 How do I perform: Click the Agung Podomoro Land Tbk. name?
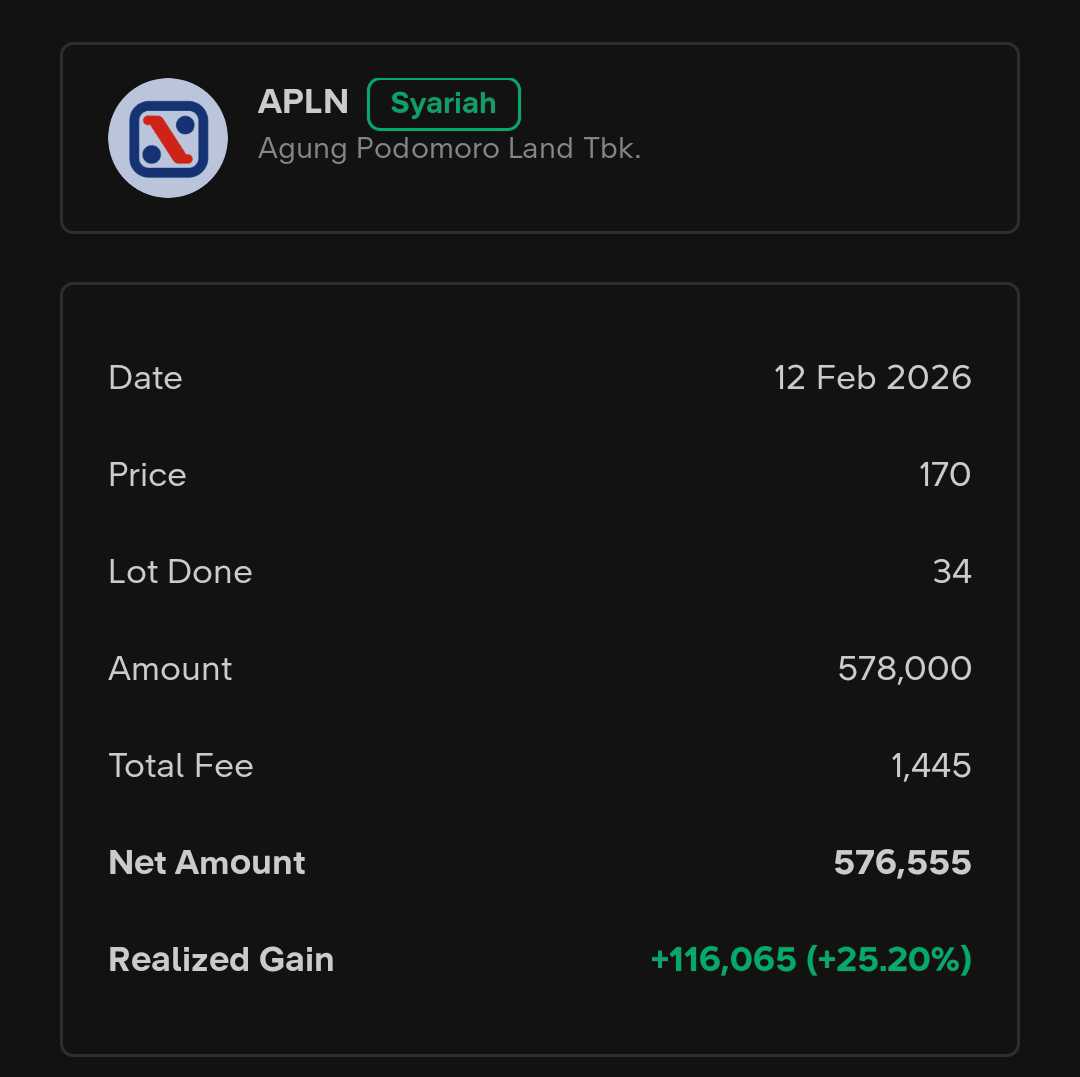pos(449,149)
